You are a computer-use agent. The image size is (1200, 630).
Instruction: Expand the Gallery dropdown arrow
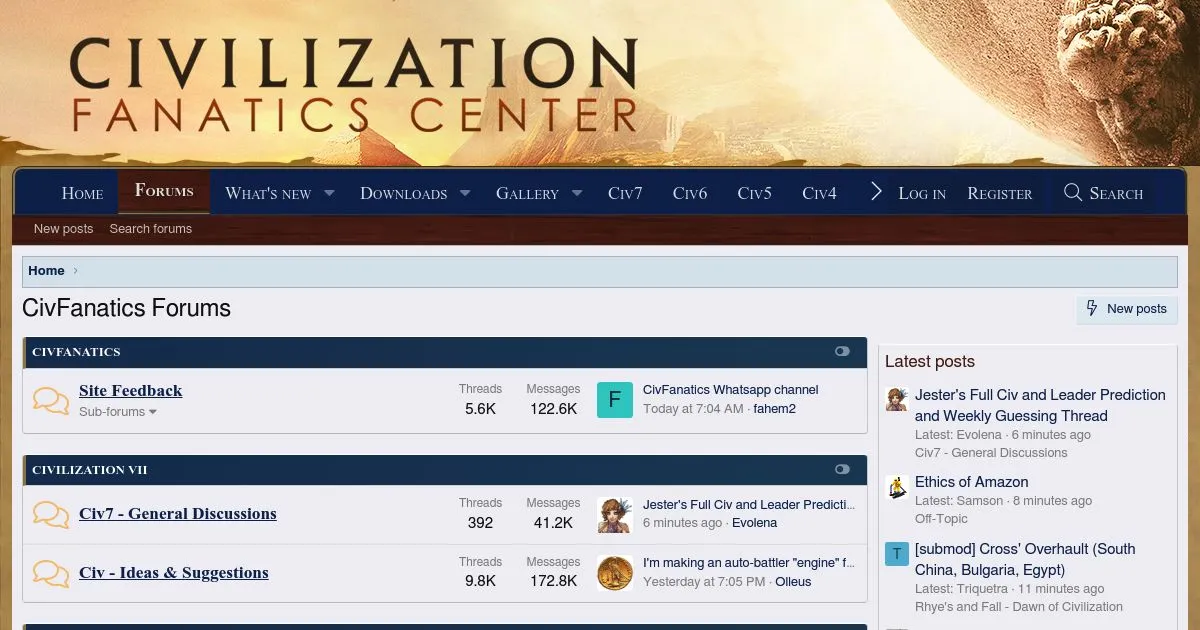[577, 193]
